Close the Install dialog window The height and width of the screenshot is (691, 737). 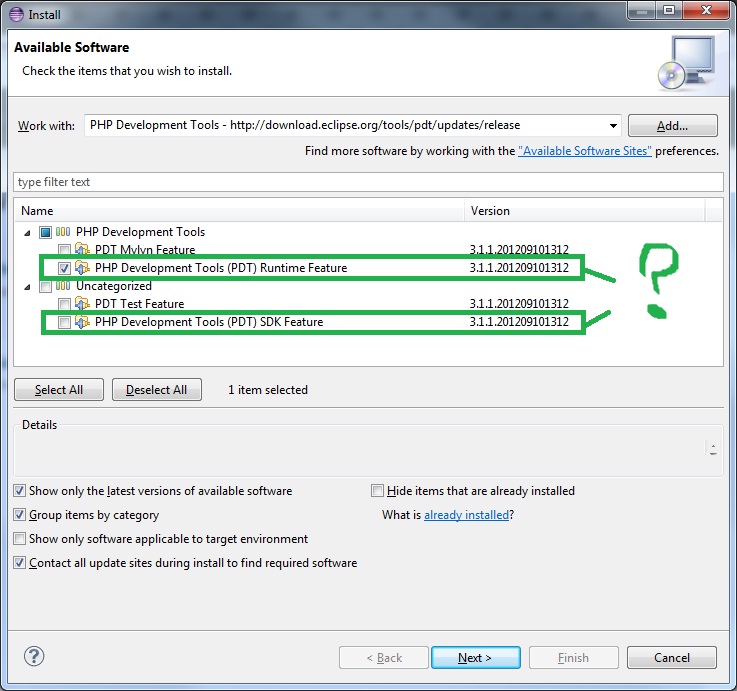(706, 10)
